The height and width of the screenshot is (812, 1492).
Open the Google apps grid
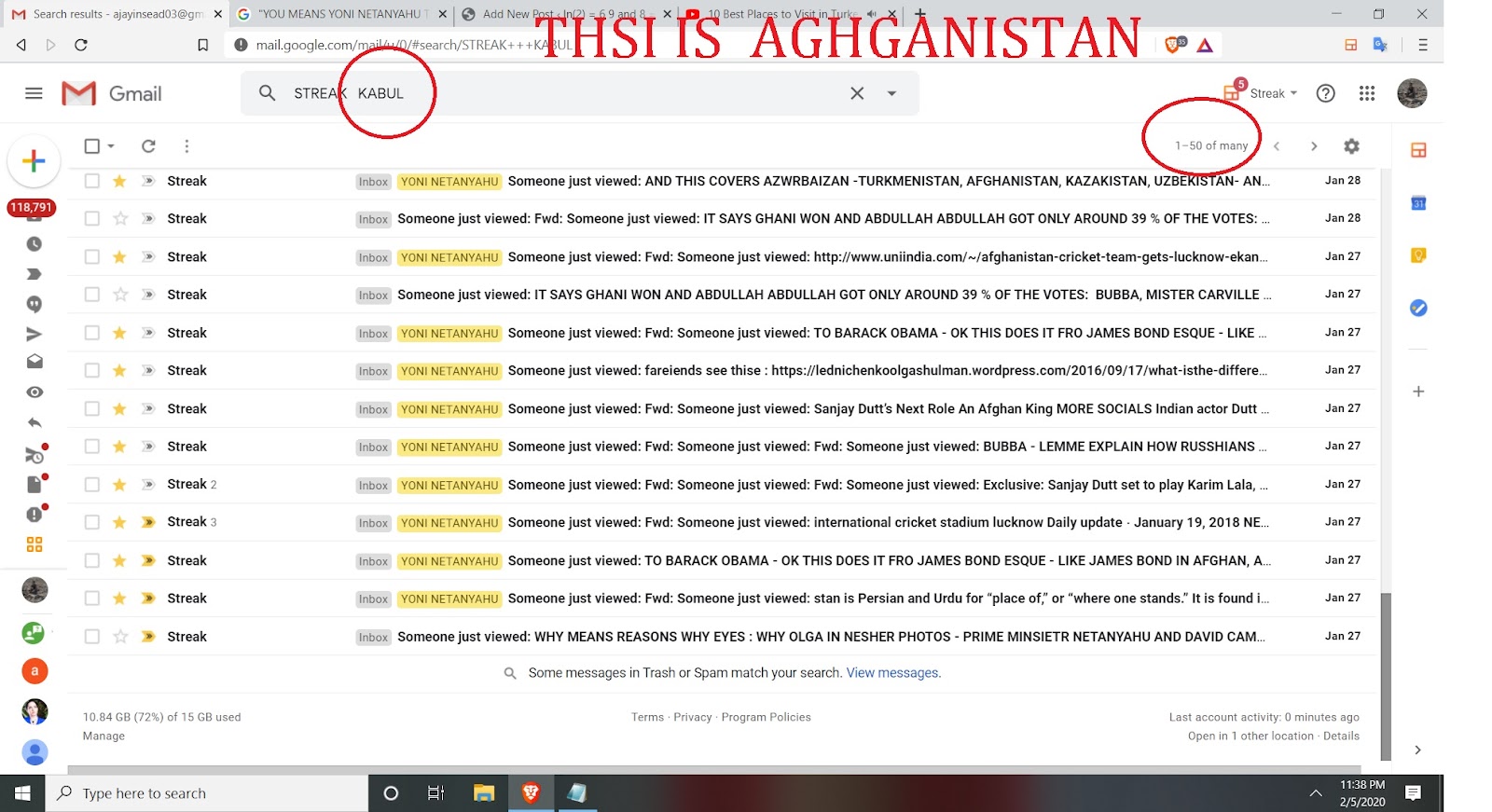pos(1367,93)
